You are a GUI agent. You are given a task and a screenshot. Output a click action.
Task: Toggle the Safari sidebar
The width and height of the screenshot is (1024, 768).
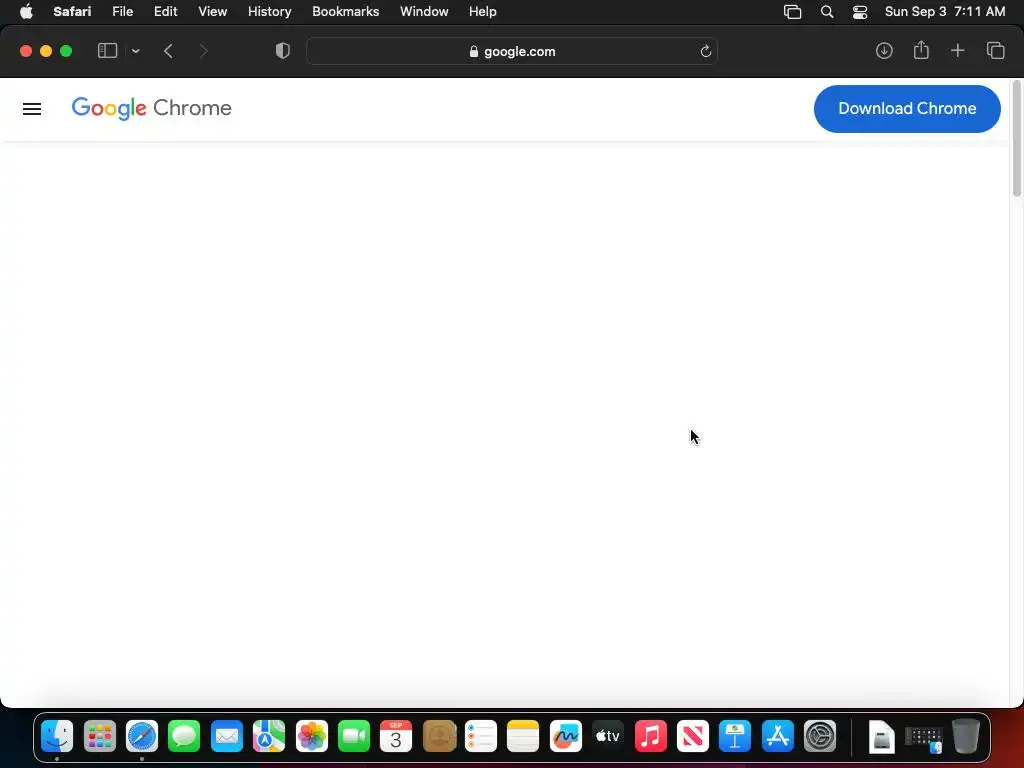[107, 51]
